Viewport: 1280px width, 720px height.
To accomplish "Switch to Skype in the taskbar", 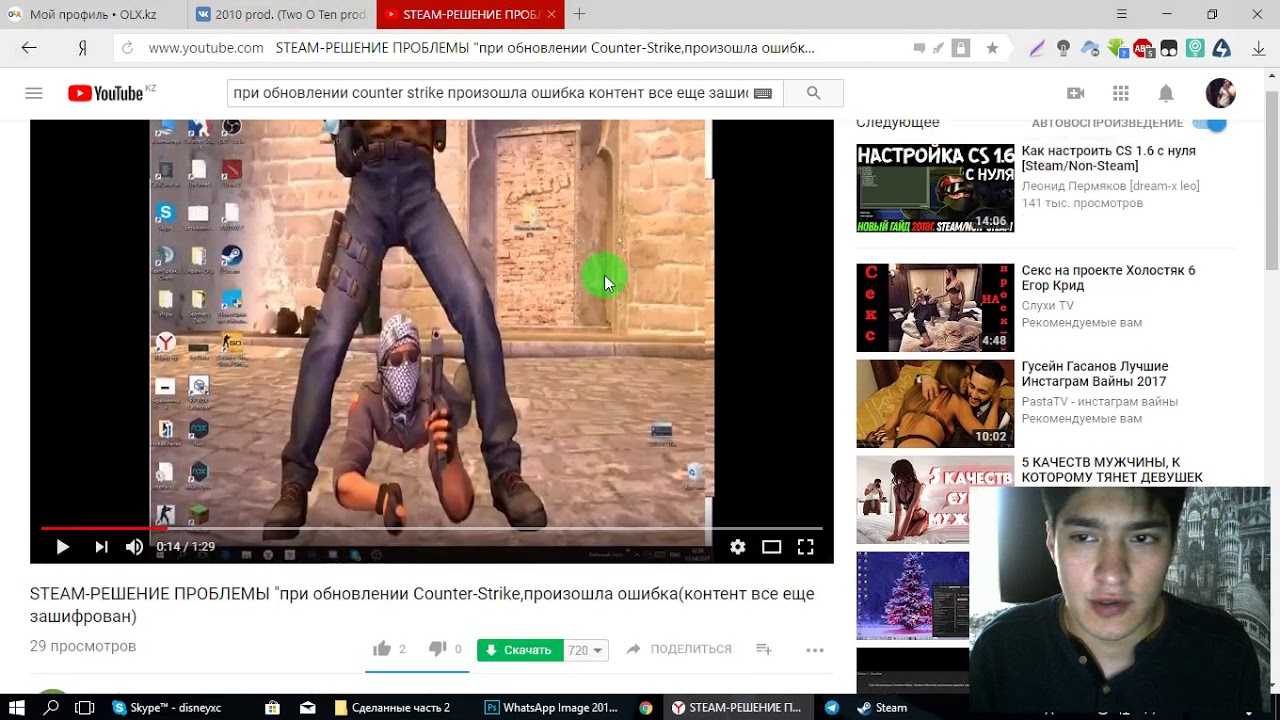I will [x=167, y=707].
